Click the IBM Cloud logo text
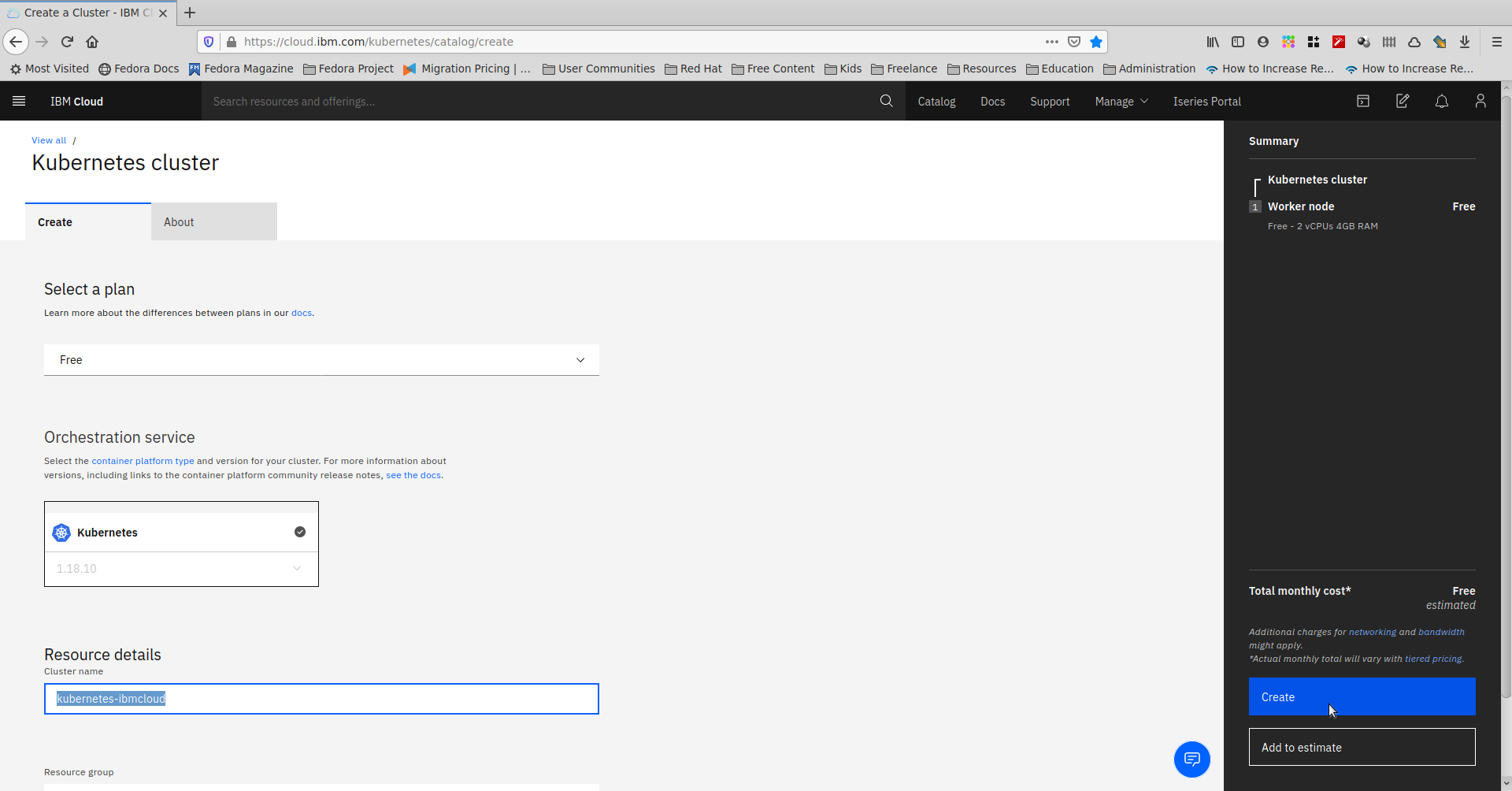Viewport: 1512px width, 791px height. pos(76,101)
